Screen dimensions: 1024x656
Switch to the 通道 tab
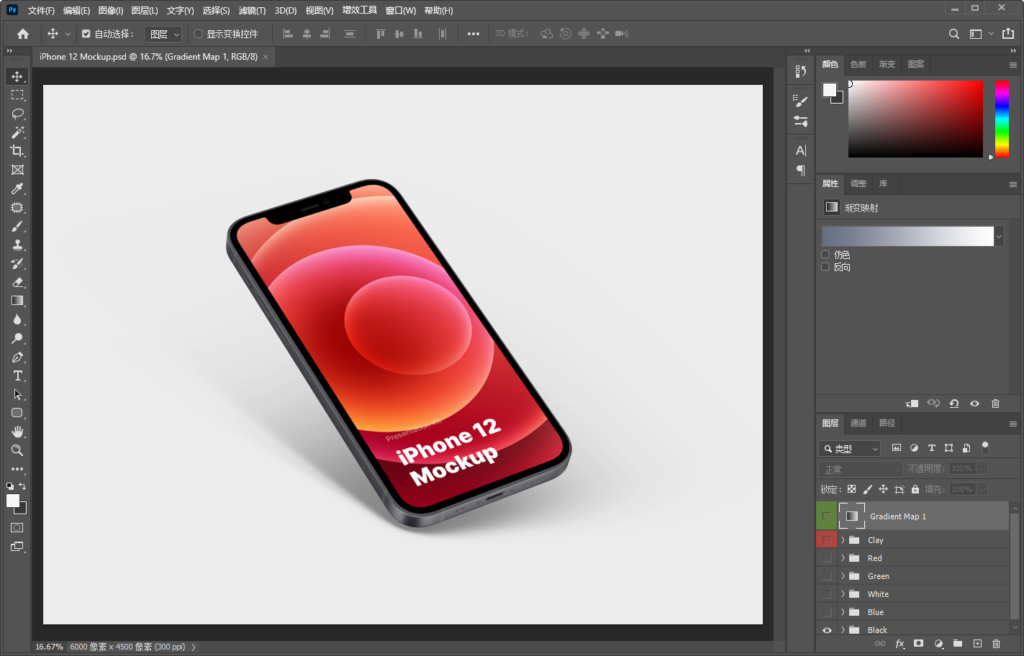point(858,423)
